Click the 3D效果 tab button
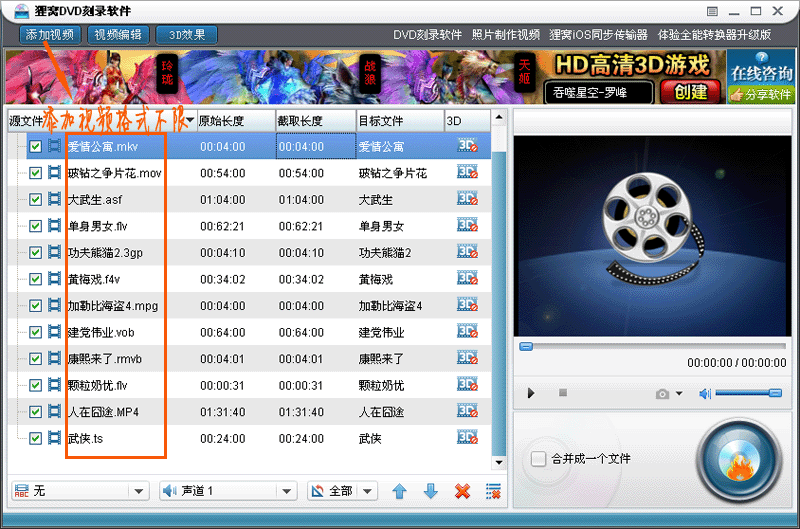The image size is (800, 529). [187, 35]
